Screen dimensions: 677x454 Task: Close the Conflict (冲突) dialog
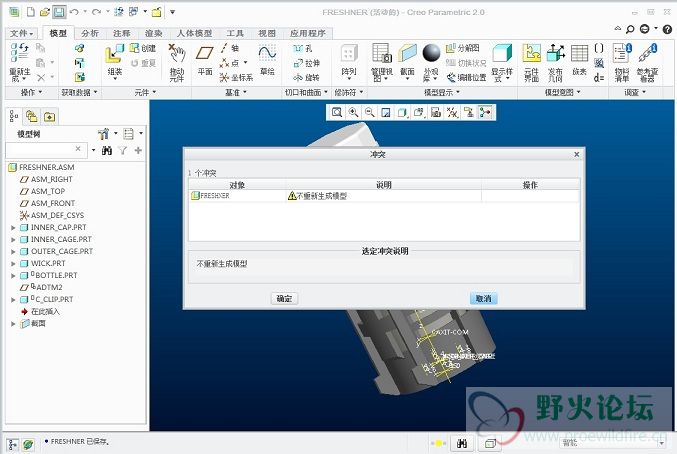(576, 154)
